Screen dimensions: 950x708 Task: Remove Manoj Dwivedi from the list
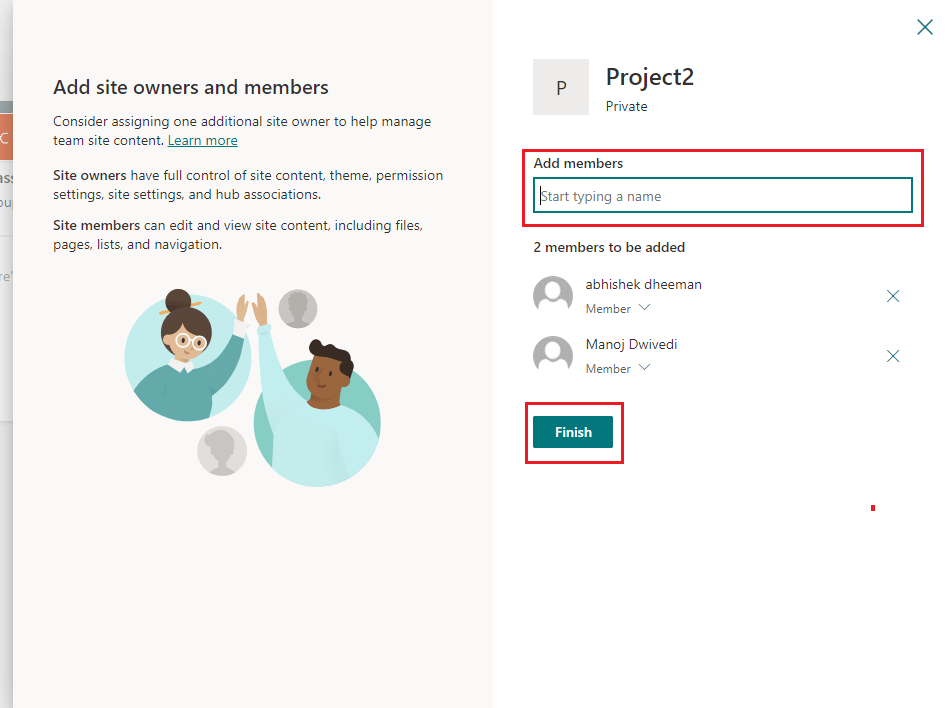(893, 356)
